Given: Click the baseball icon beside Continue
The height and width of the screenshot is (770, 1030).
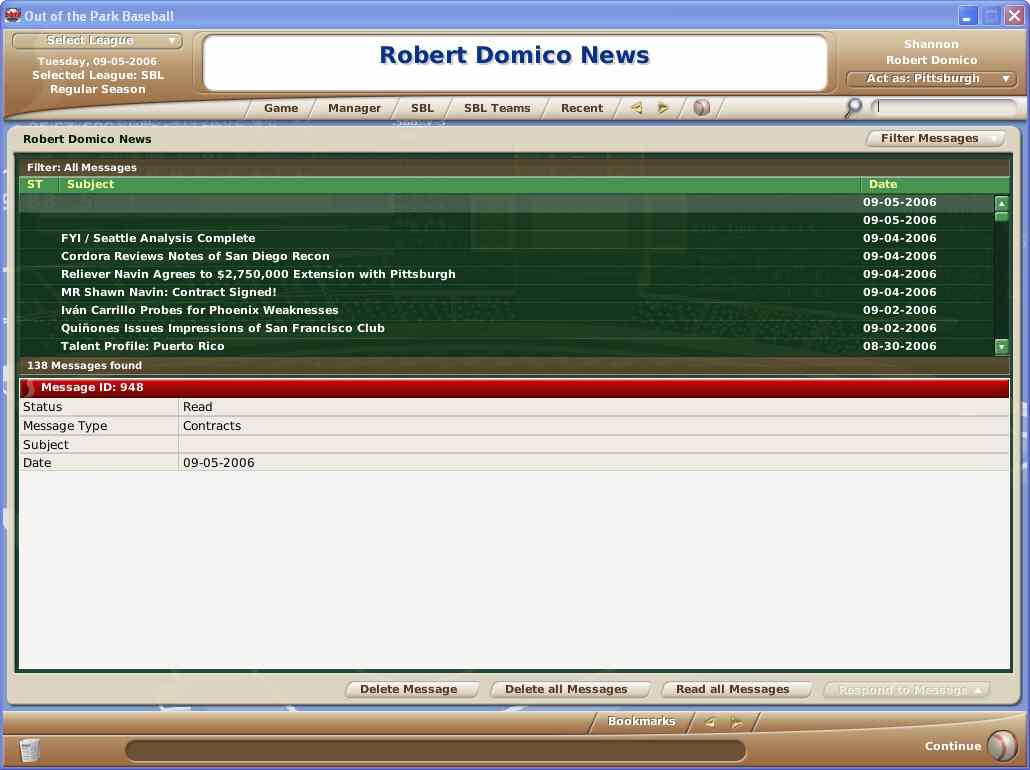Looking at the screenshot, I should click(1001, 746).
